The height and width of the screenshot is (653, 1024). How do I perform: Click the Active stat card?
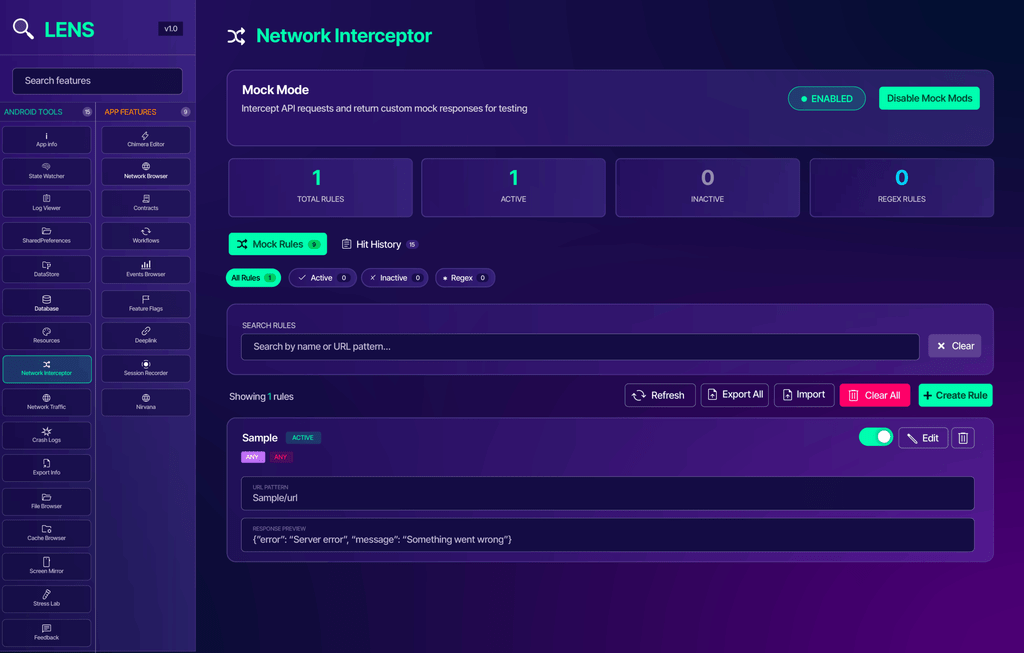[x=513, y=187]
